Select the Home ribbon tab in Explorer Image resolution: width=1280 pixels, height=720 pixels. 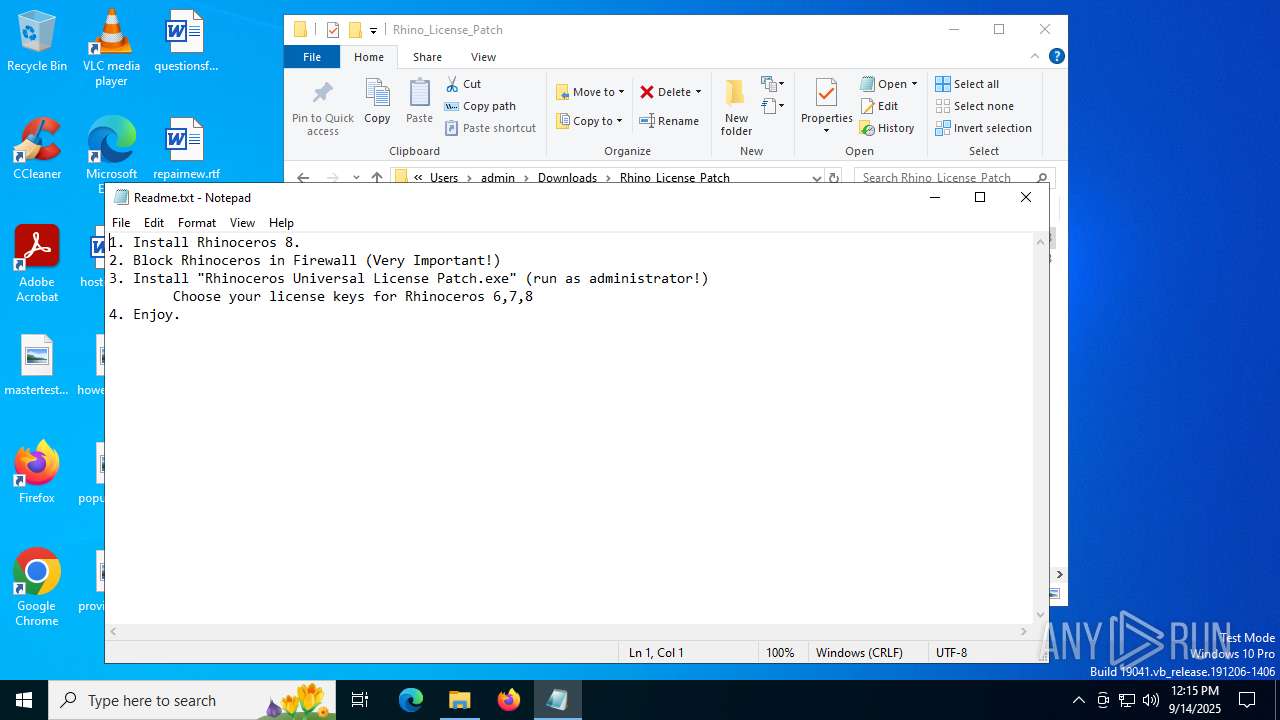tap(368, 57)
